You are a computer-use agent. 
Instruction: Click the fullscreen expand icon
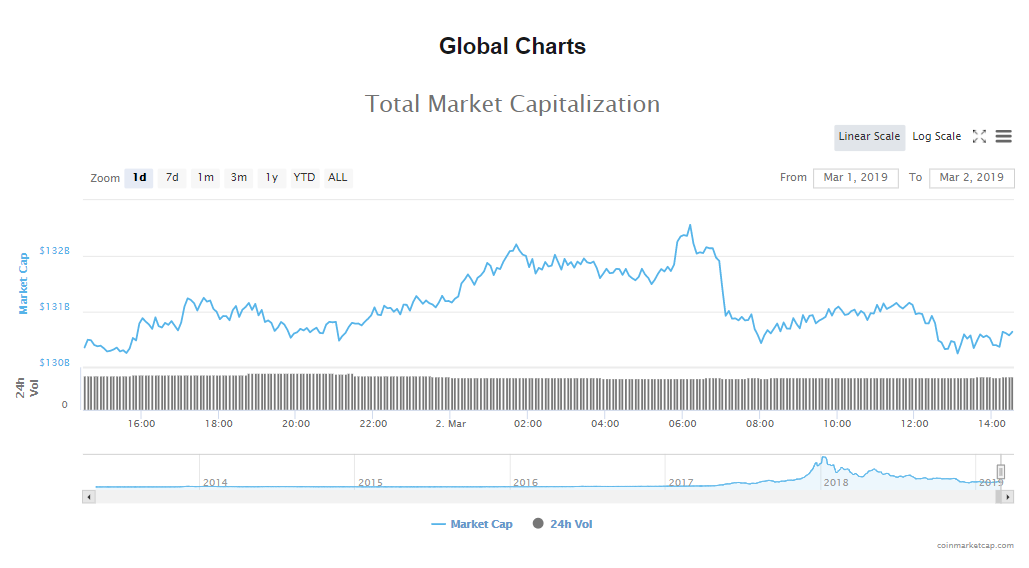tap(979, 137)
